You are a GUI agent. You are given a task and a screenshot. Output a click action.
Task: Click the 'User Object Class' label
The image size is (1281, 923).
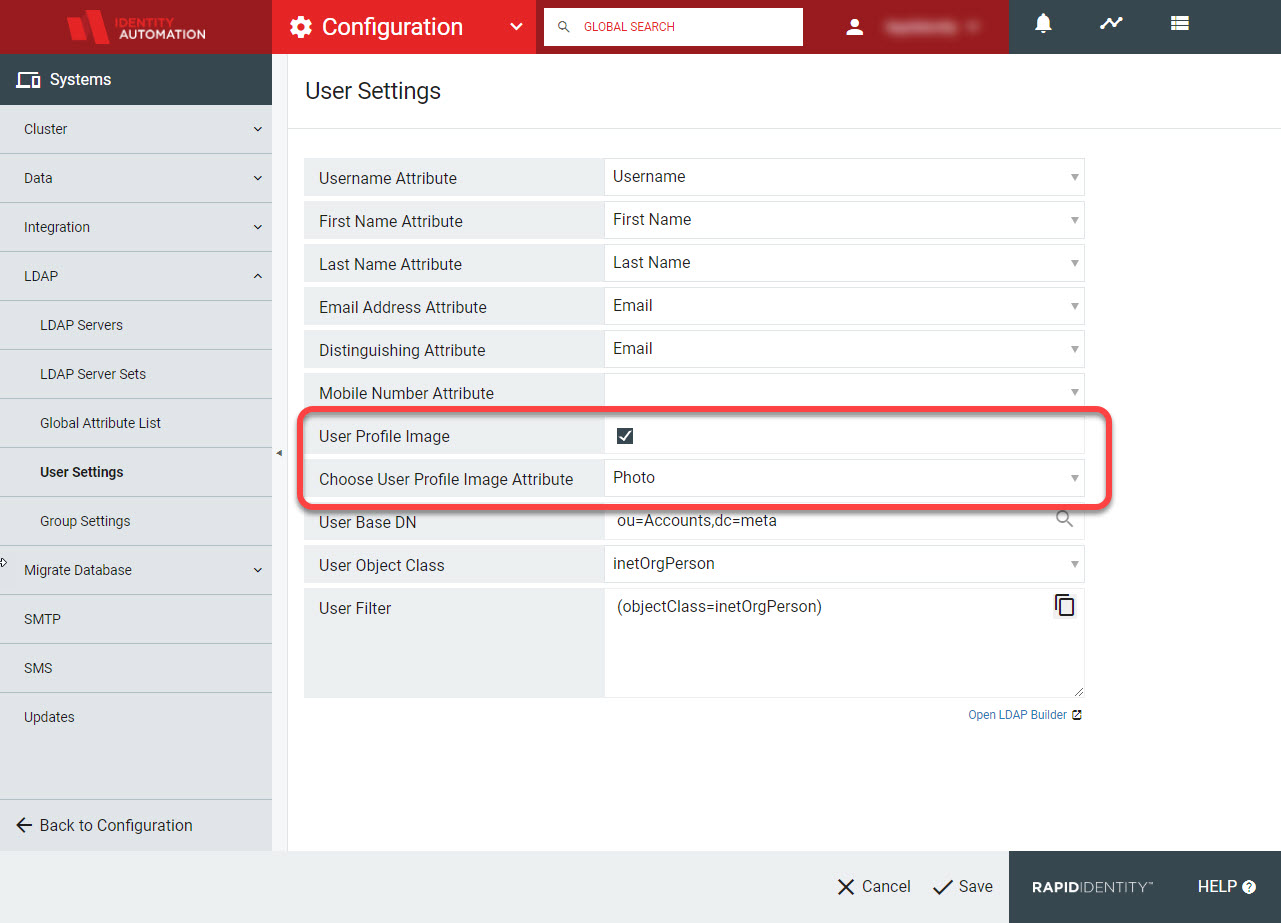[382, 565]
